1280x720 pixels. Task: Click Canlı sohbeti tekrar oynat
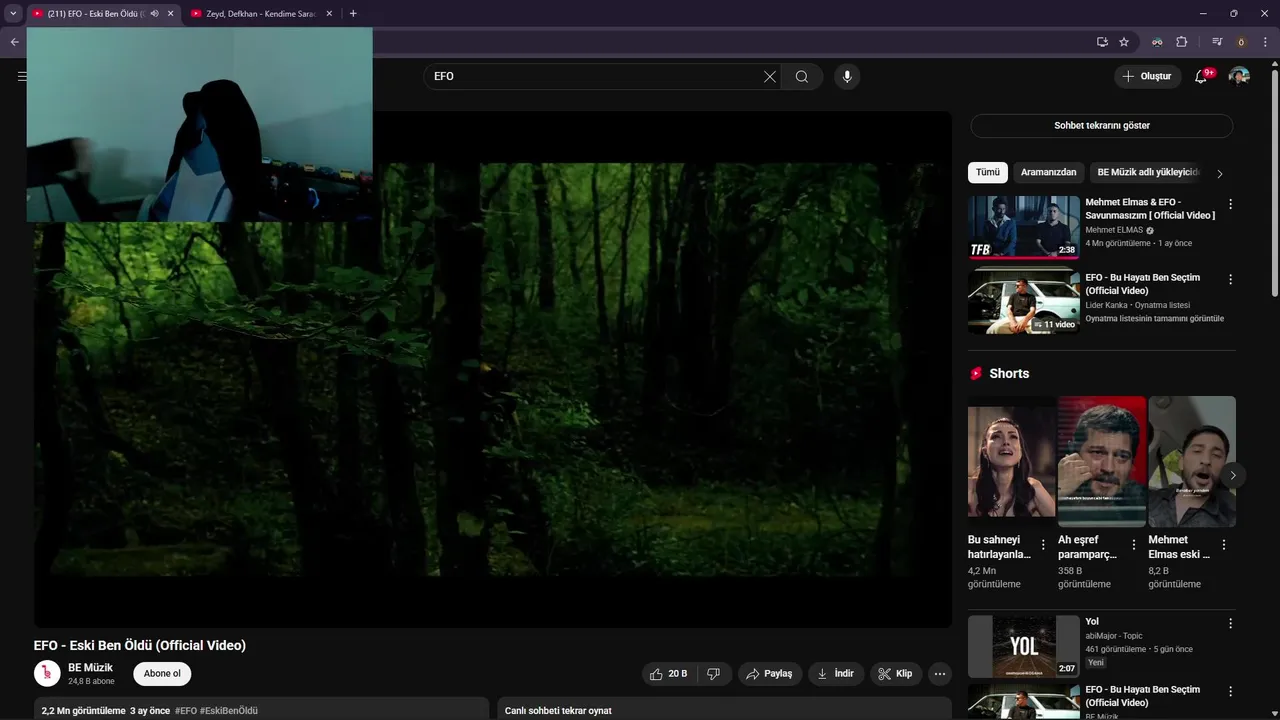point(558,711)
